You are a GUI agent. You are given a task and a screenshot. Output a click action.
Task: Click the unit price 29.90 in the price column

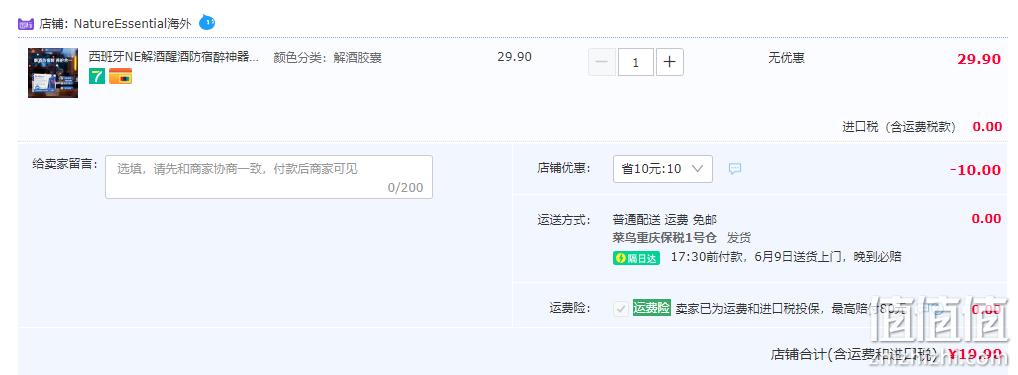point(514,57)
